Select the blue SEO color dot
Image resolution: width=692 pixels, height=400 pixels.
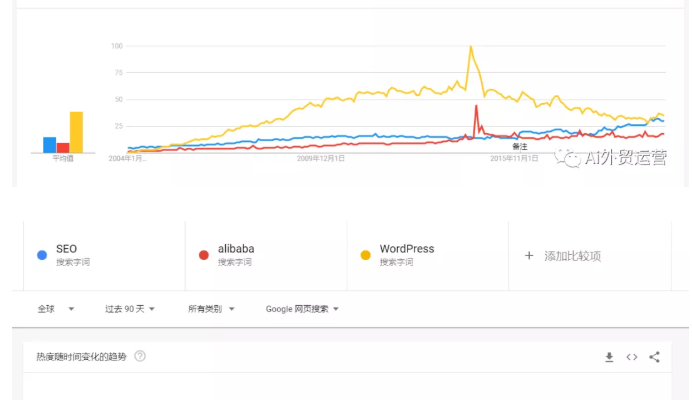[42, 255]
